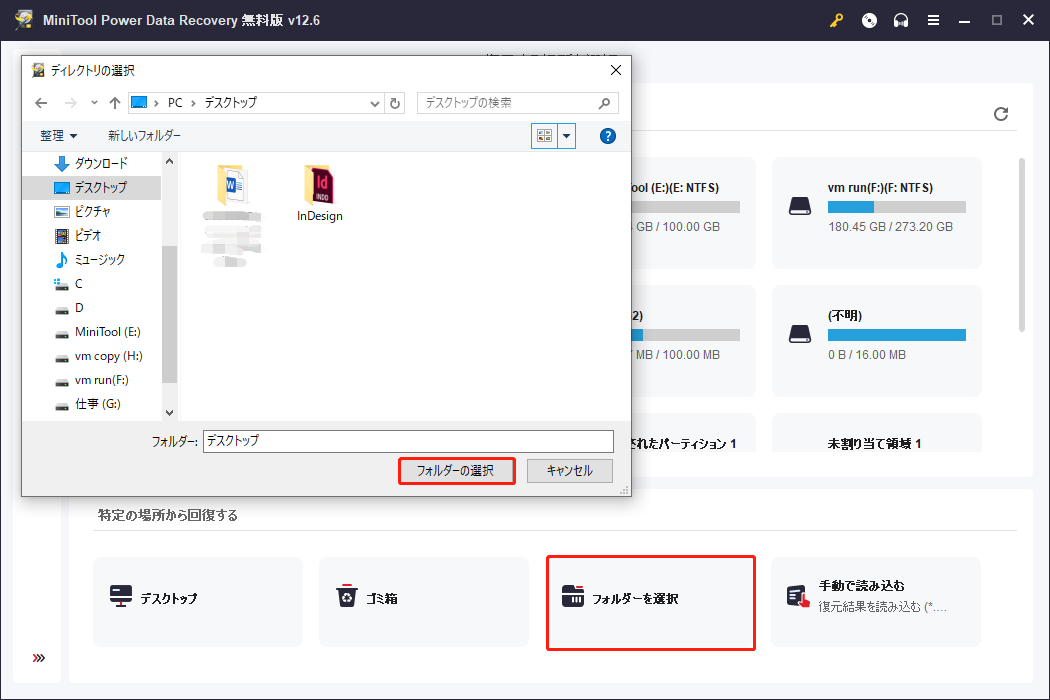
Task: Open the hamburger menu in title bar
Action: tap(933, 21)
